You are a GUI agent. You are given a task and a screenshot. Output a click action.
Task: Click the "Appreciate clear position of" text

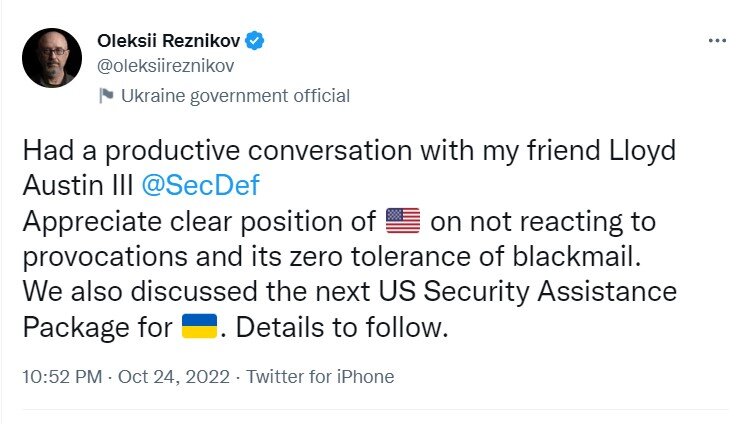click(x=198, y=221)
